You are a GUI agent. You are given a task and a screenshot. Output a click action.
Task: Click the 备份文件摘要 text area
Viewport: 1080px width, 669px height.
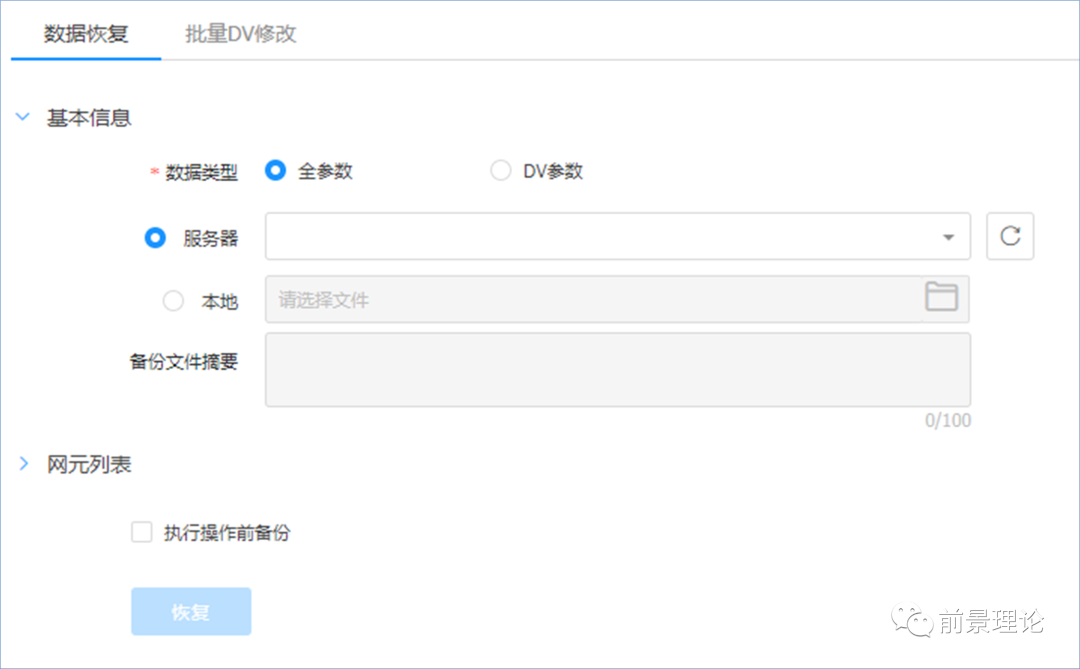(617, 370)
